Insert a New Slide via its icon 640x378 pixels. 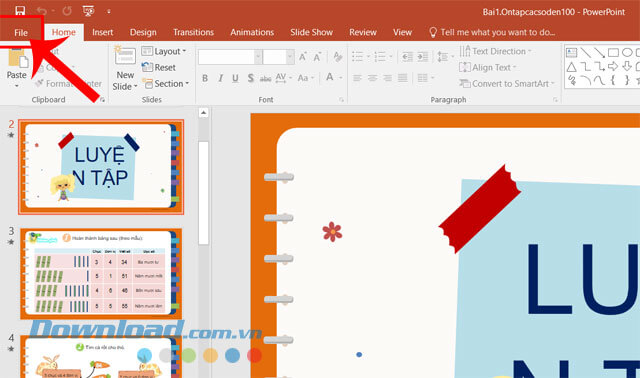point(125,56)
